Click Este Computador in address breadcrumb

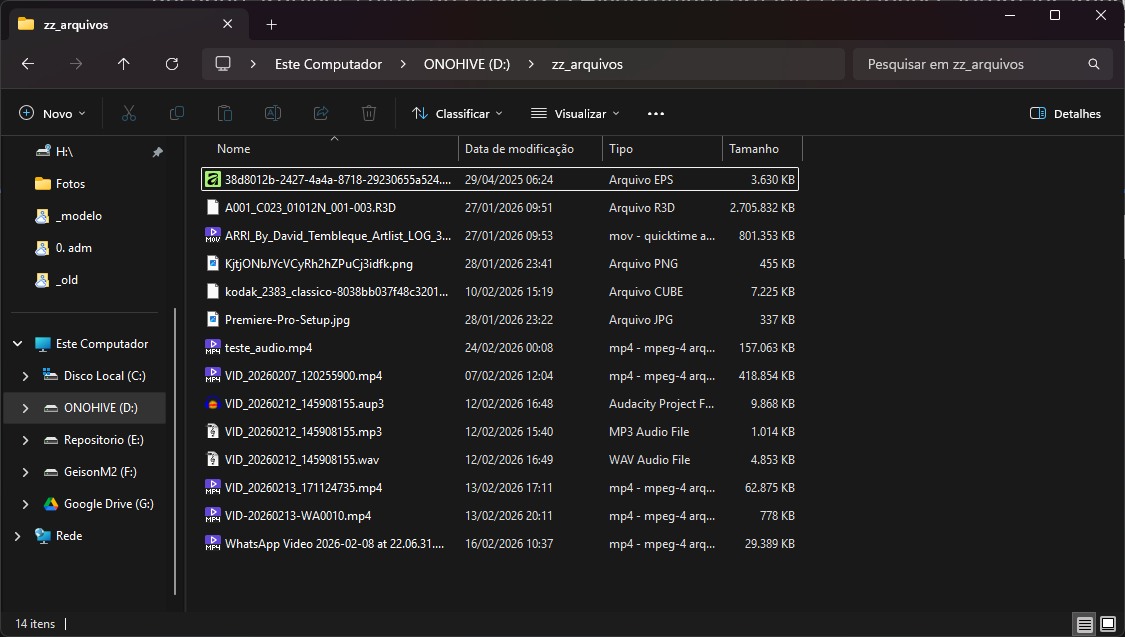(328, 64)
